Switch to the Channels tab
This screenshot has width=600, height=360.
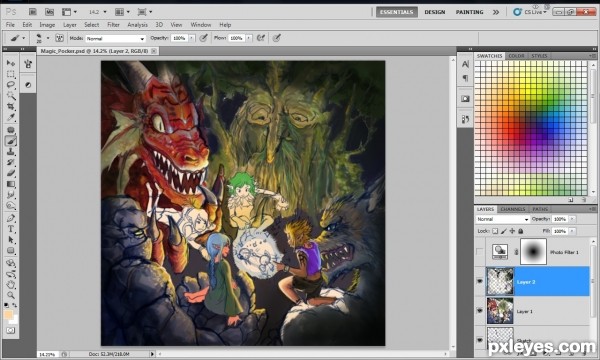pos(512,209)
